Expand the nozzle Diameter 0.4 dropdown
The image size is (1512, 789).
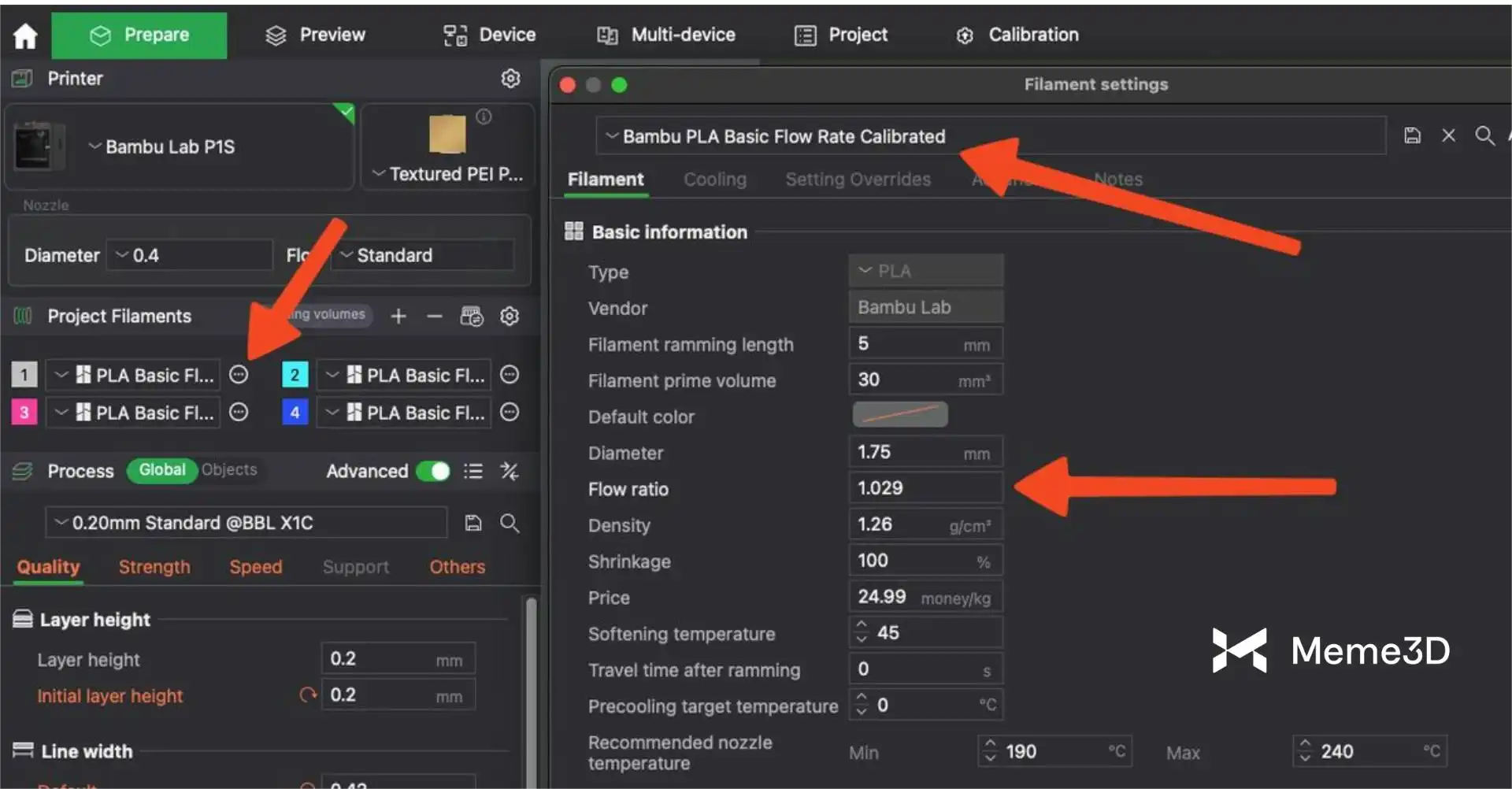(189, 255)
